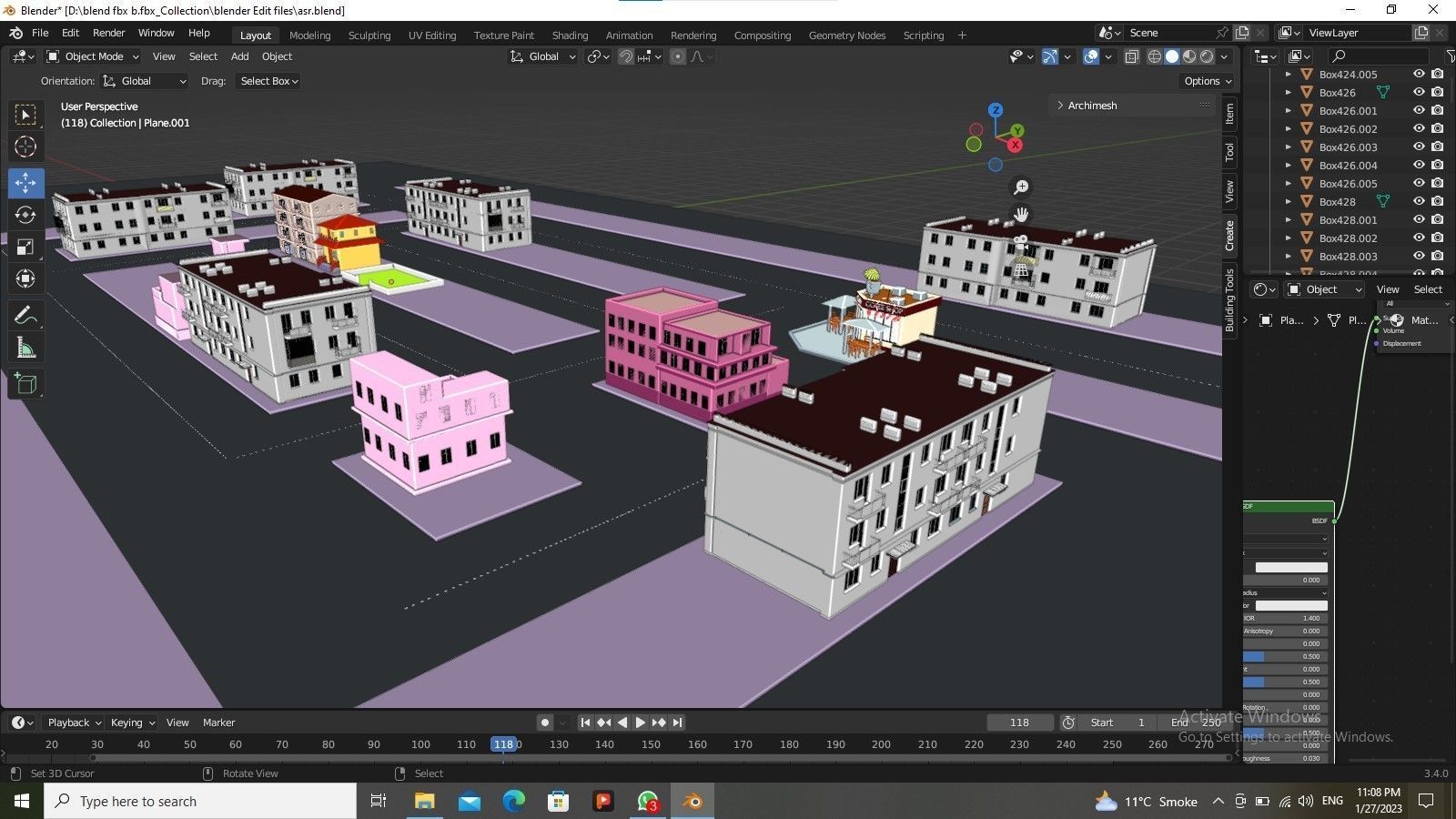Jump to next keyframe

[x=659, y=723]
